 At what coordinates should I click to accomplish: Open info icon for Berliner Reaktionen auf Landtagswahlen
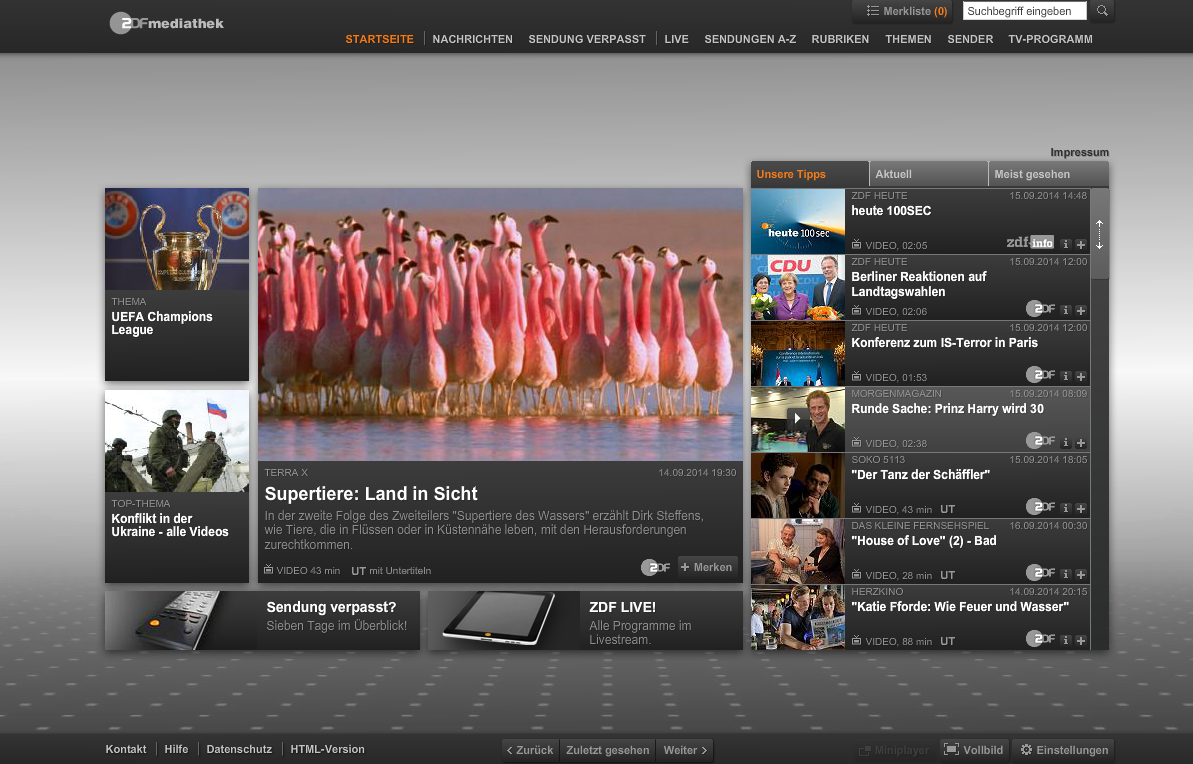(x=1065, y=310)
